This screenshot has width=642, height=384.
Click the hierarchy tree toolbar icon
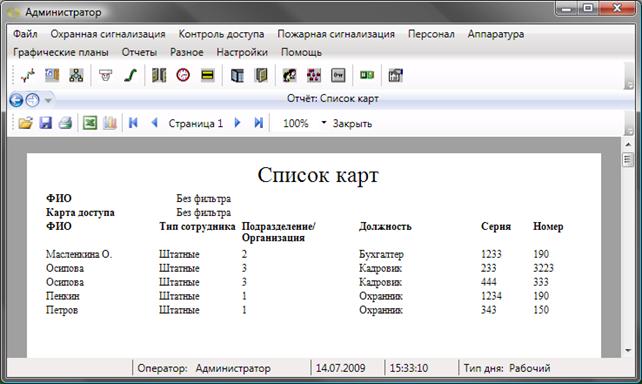pyautogui.click(x=76, y=75)
